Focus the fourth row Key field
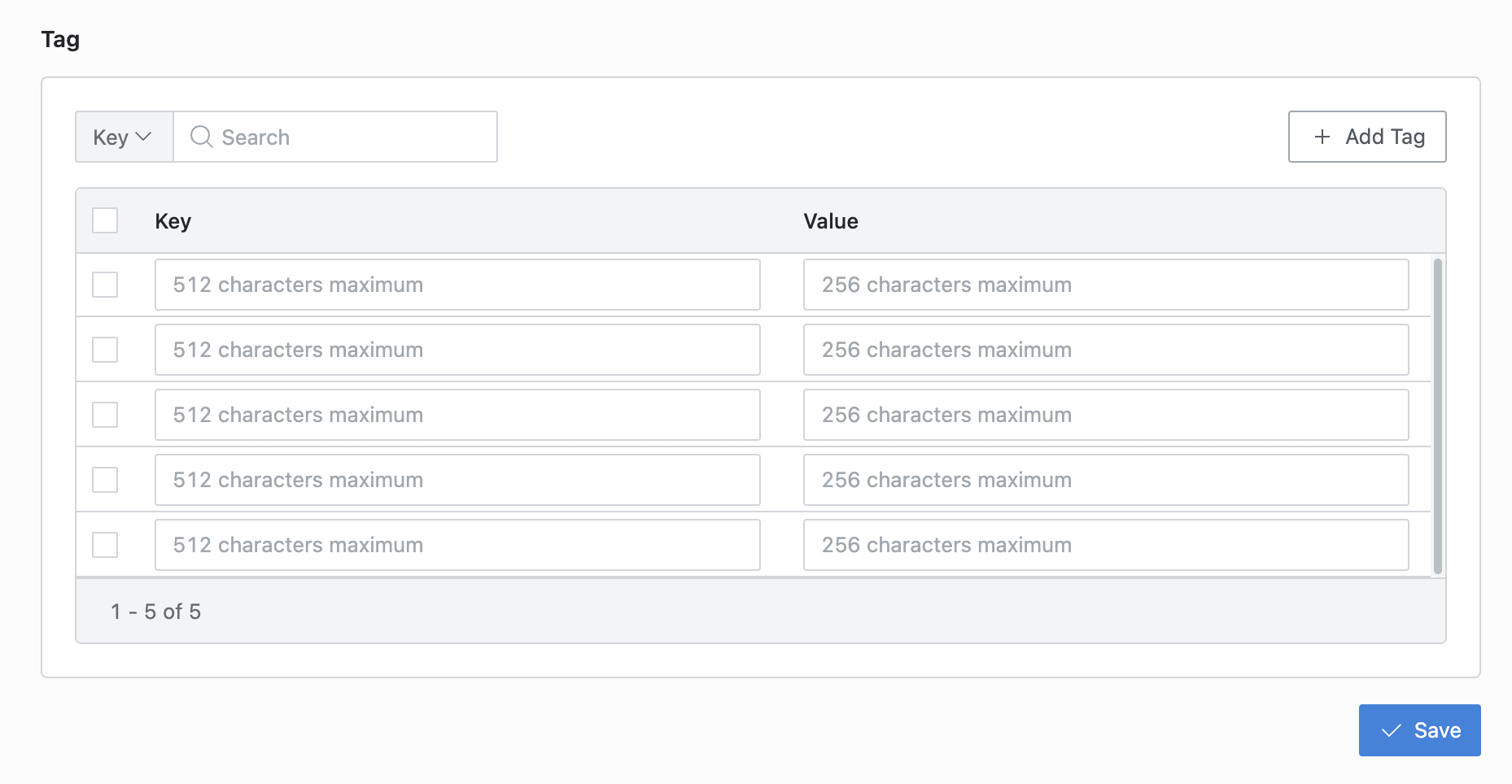This screenshot has width=1512, height=784. coord(457,480)
